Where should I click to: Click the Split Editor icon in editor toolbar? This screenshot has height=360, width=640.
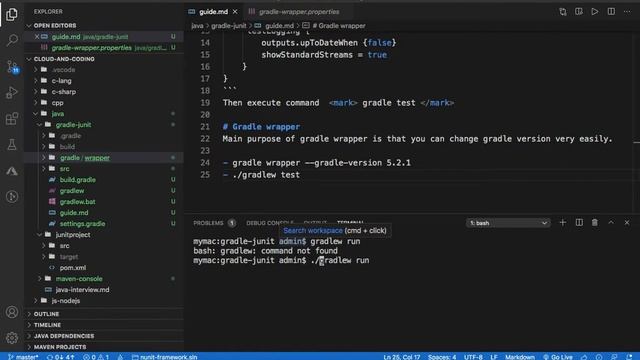(611, 11)
